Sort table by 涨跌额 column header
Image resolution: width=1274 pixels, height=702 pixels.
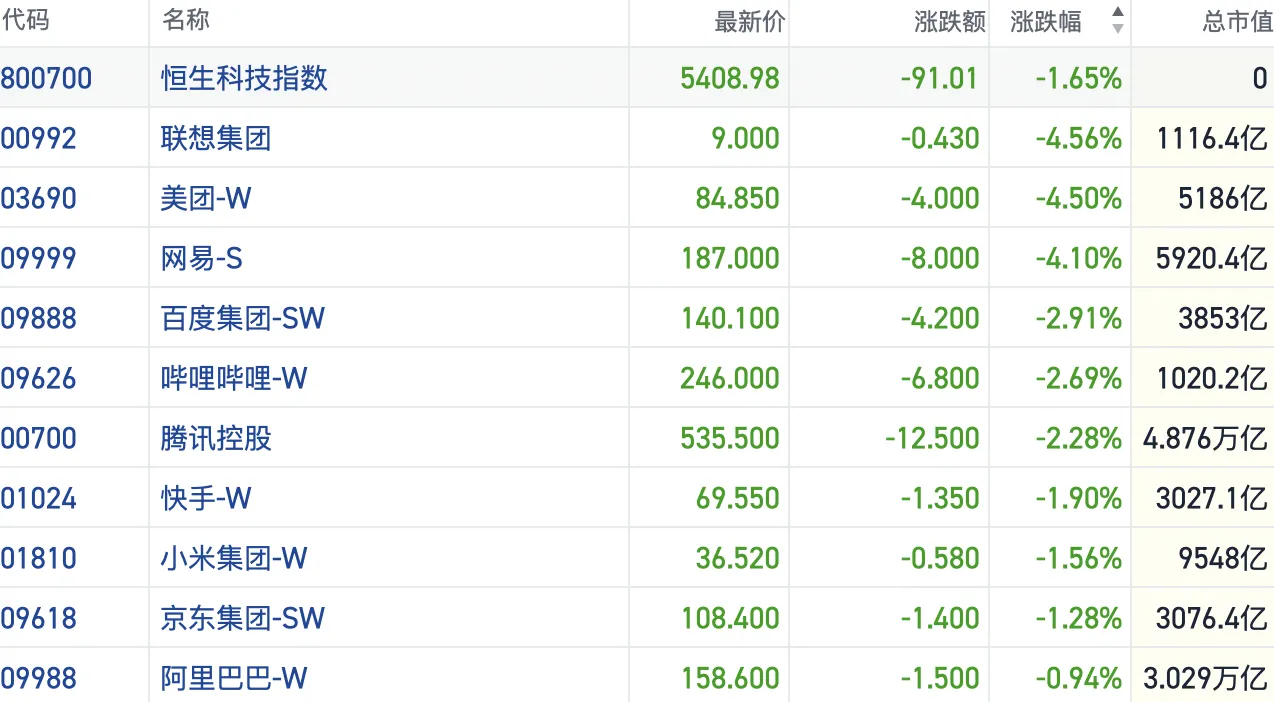point(949,22)
